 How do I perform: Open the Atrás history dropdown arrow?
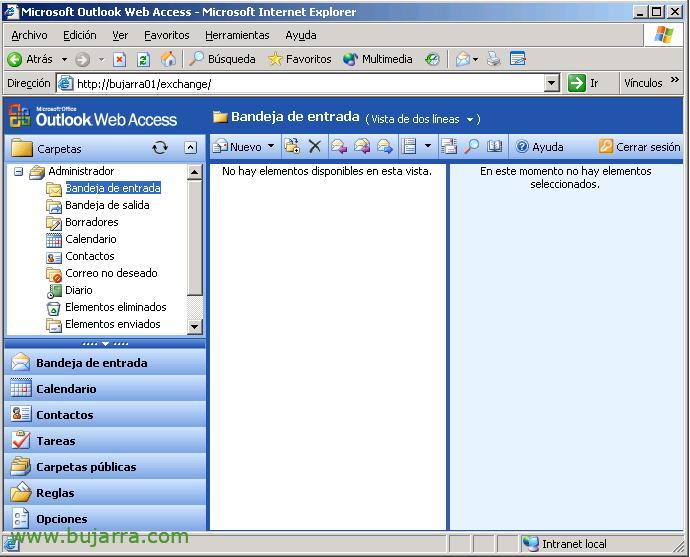pyautogui.click(x=64, y=59)
